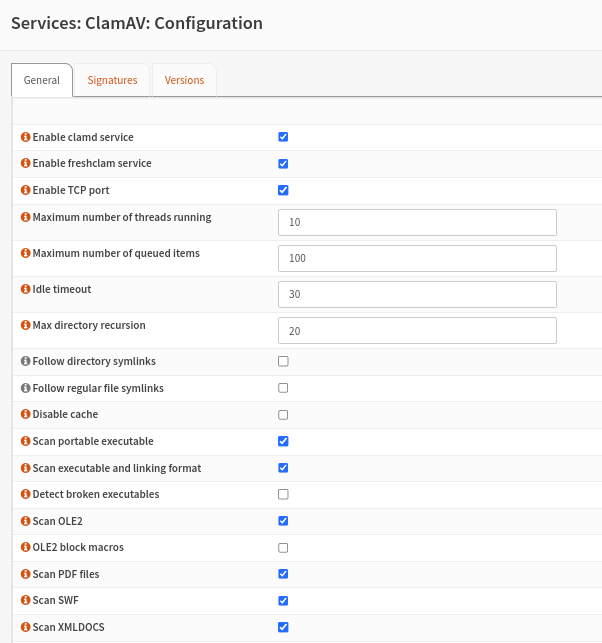Show help for Detect broken executables
Screen dimensions: 602x643
pyautogui.click(x=26, y=494)
